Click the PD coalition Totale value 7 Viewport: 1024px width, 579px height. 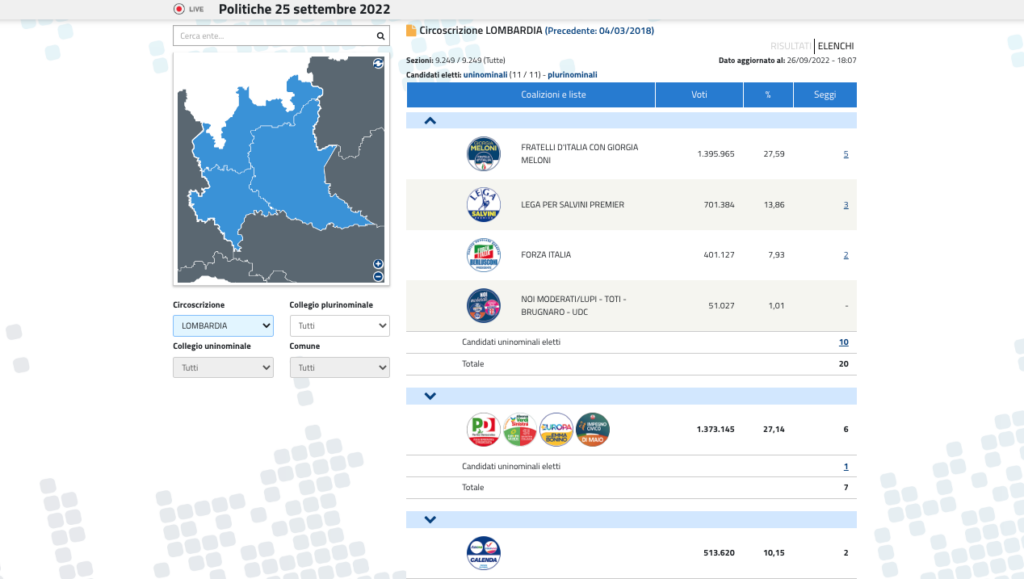846,487
